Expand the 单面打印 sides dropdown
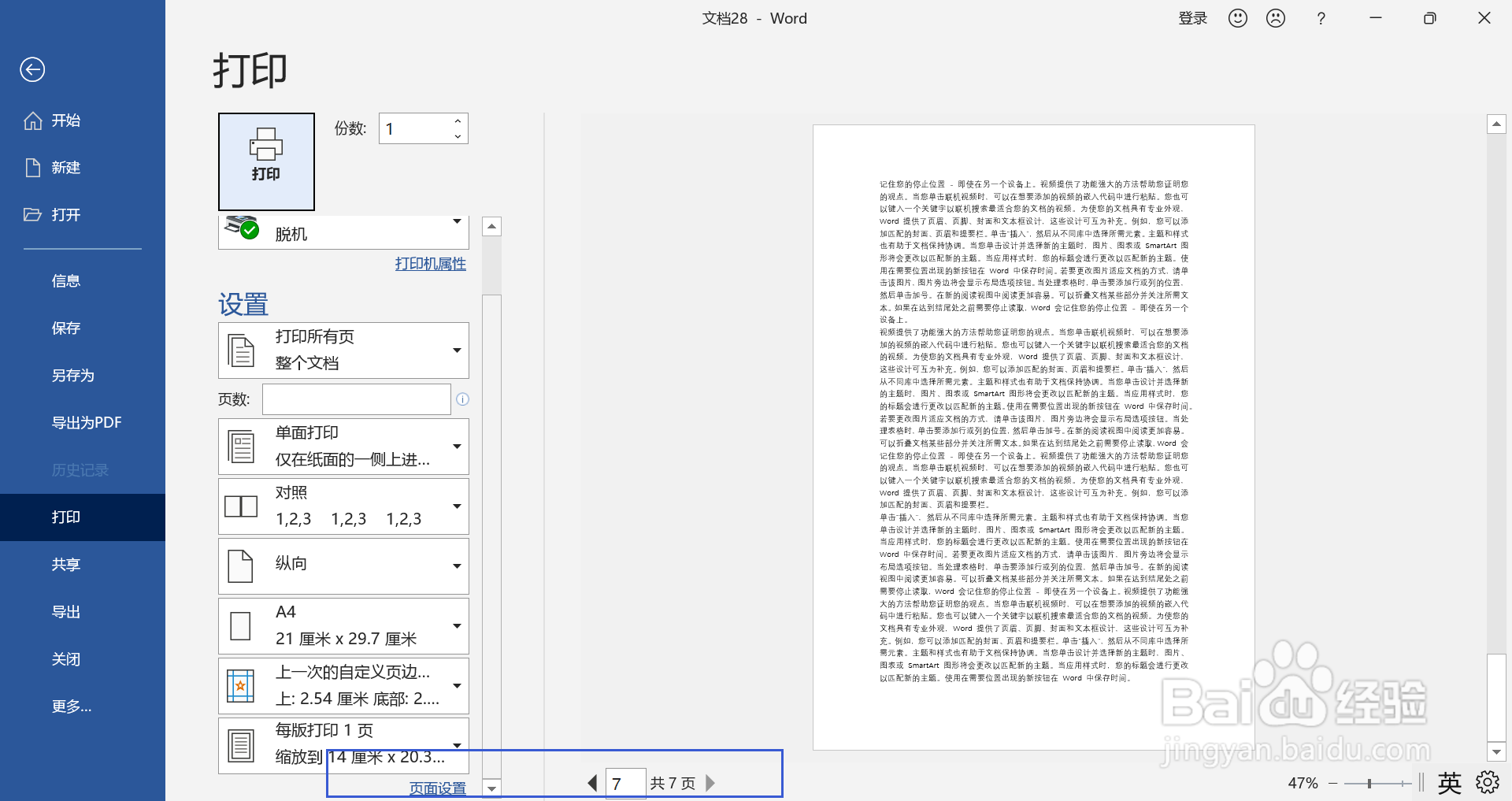The height and width of the screenshot is (801, 1512). click(x=343, y=447)
